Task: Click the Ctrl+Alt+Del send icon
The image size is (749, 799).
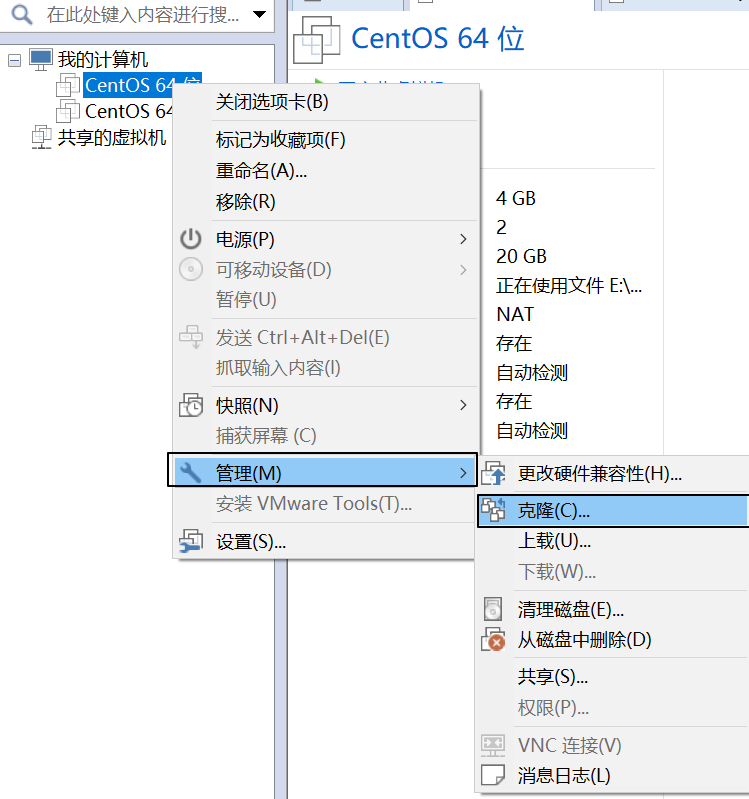Action: (191, 337)
